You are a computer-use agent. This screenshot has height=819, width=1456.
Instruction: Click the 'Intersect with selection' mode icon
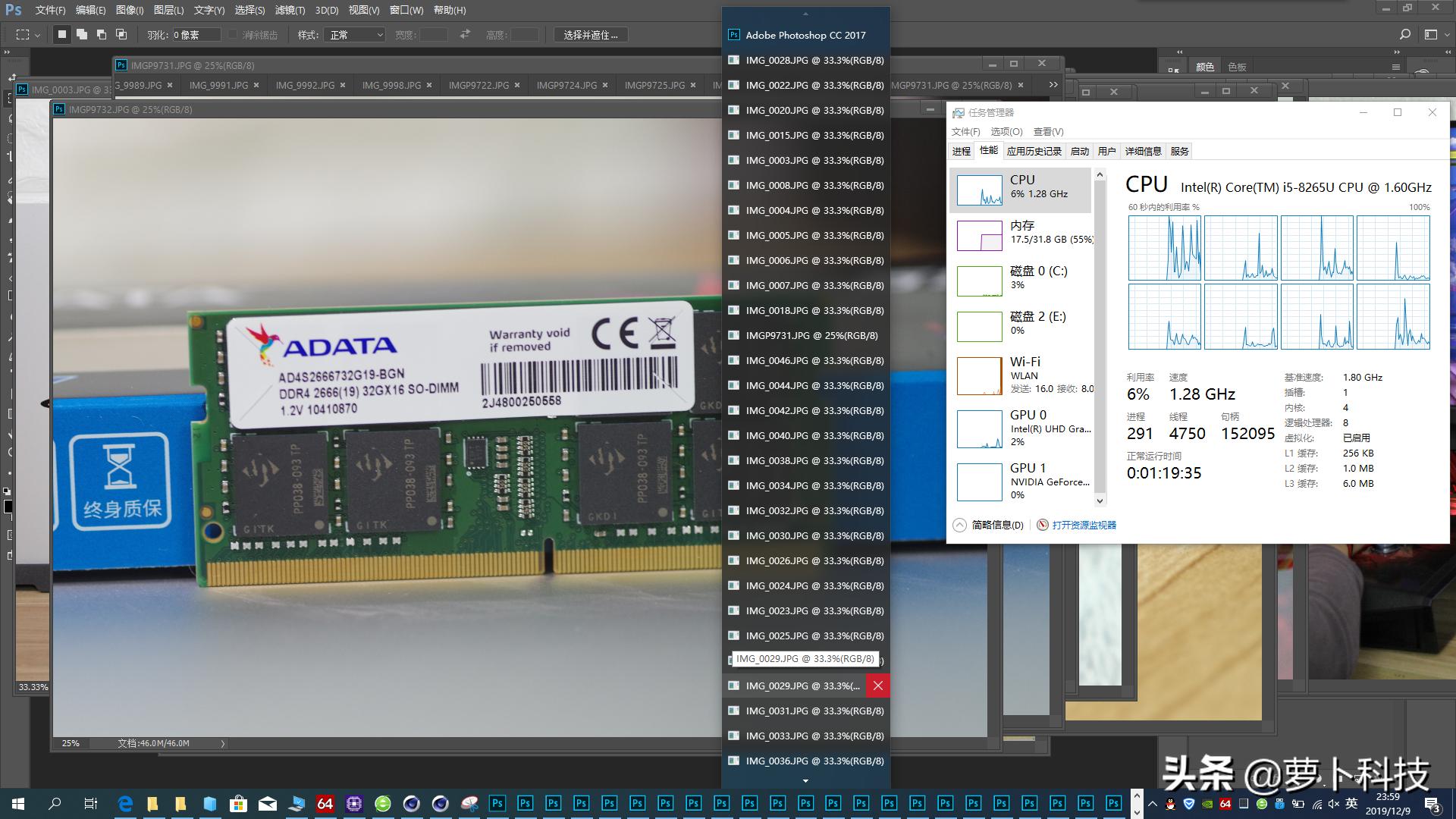pyautogui.click(x=122, y=34)
